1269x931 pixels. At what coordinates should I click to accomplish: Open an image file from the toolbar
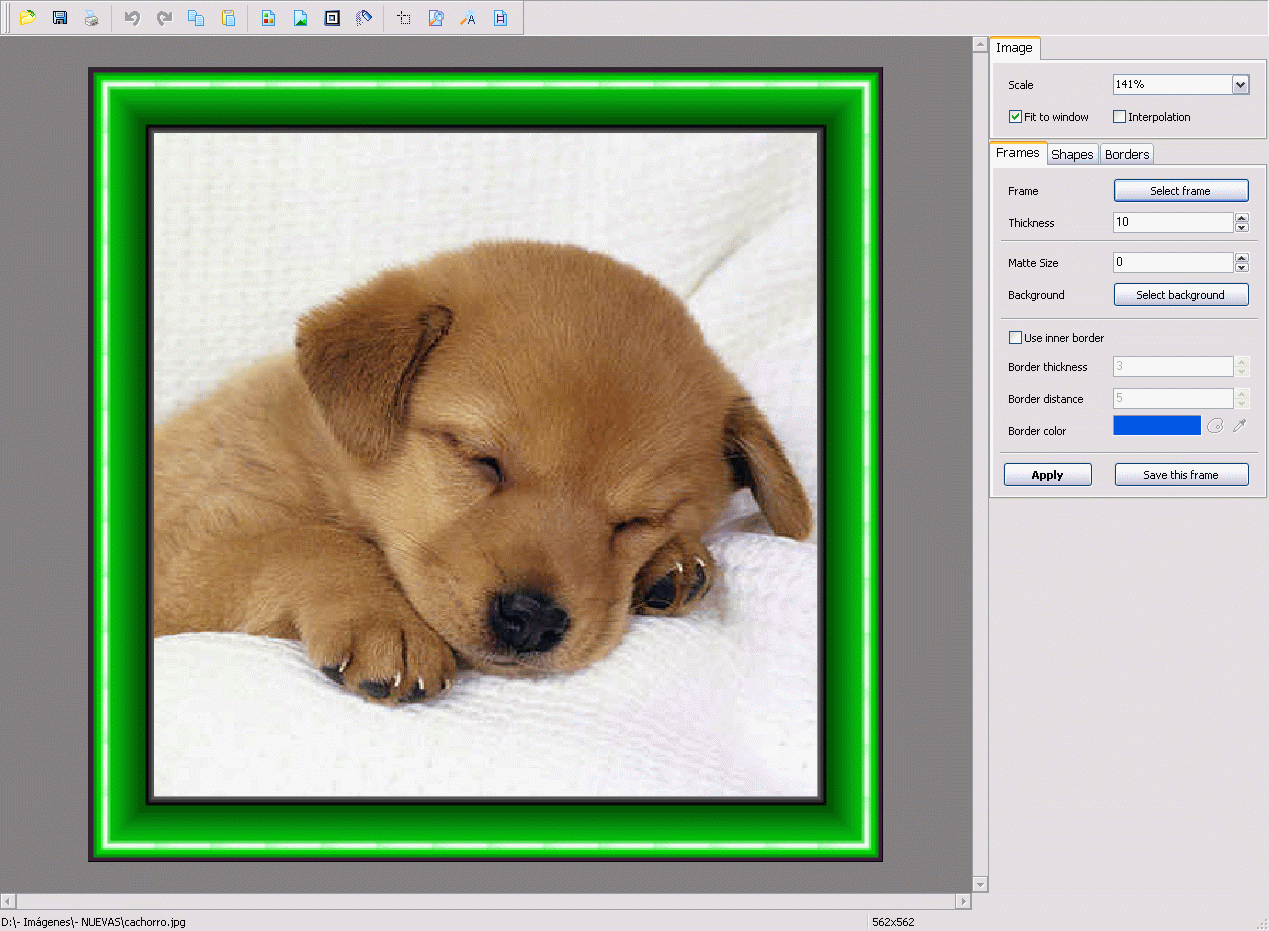click(28, 17)
